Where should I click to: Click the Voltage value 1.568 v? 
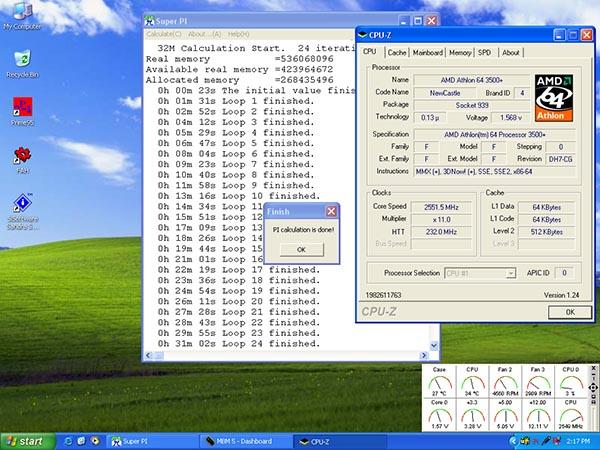pos(511,117)
